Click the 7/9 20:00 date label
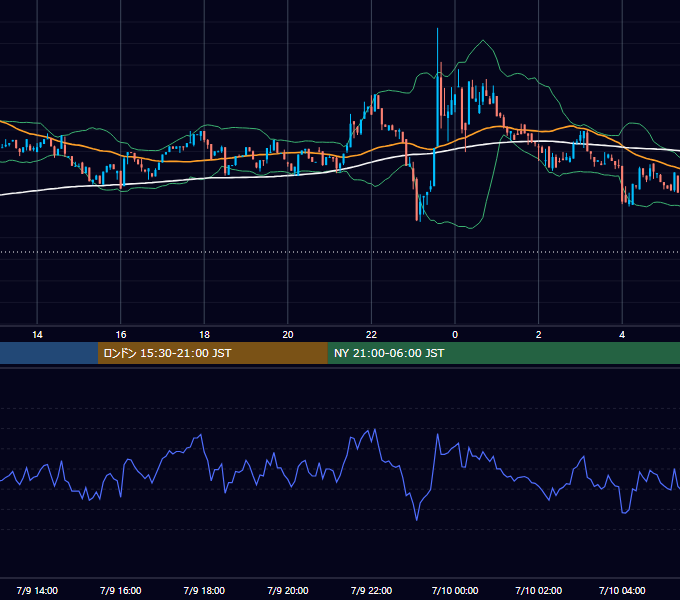 [288, 590]
